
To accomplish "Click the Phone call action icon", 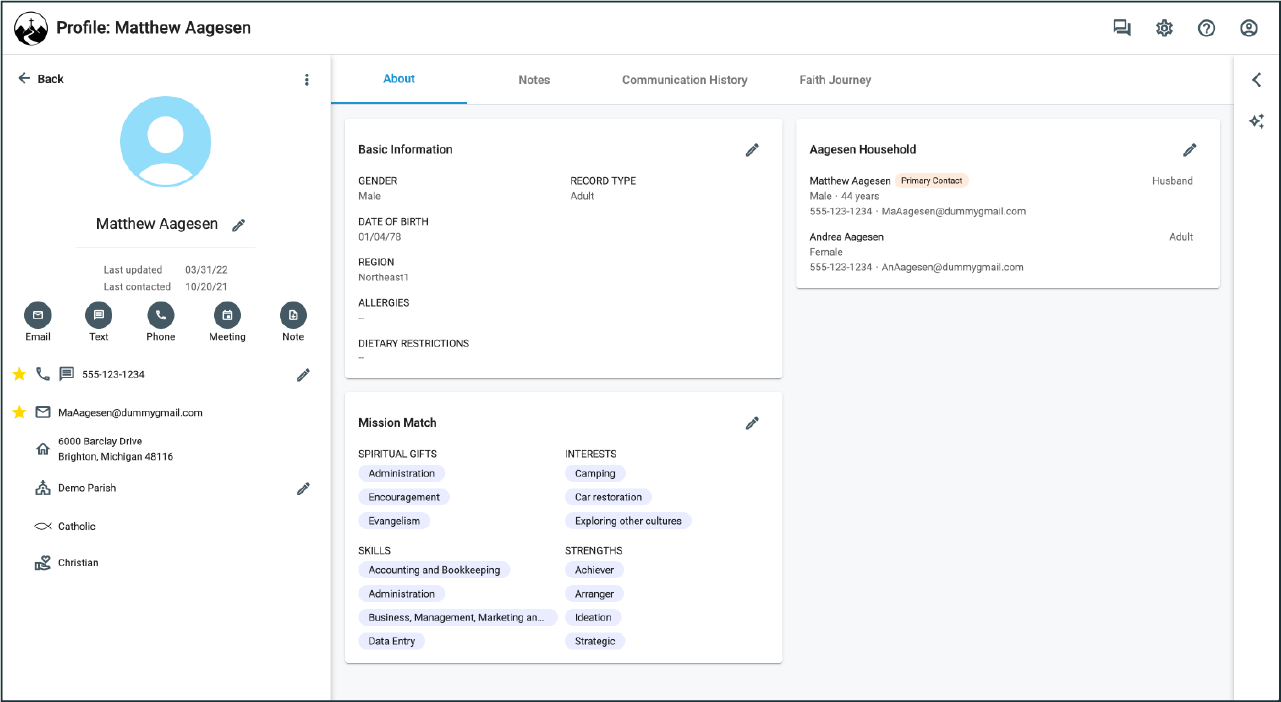I will [x=161, y=315].
